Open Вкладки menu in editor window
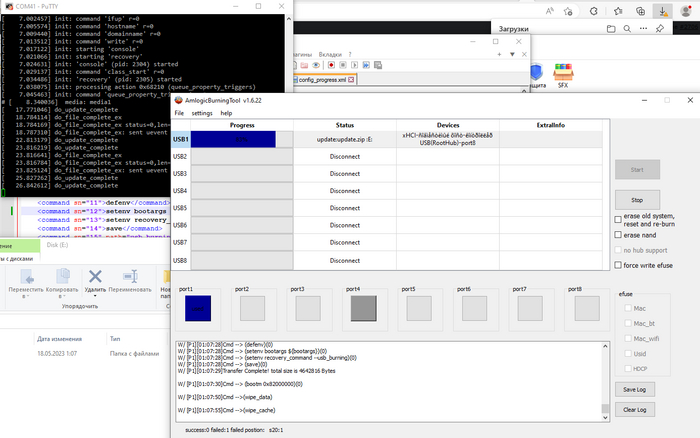Viewport: 700px width, 438px height. 330,54
